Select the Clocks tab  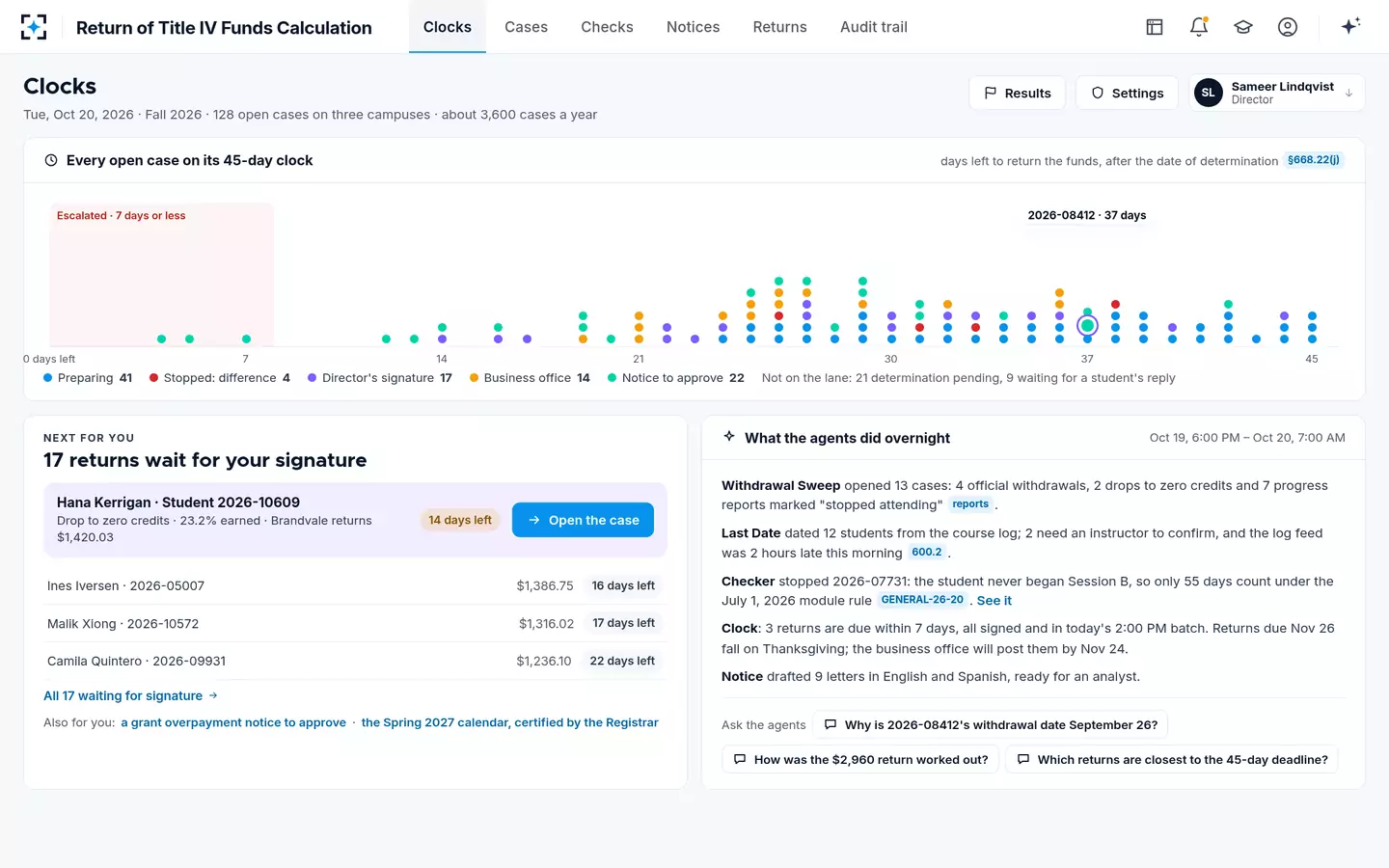point(448,27)
